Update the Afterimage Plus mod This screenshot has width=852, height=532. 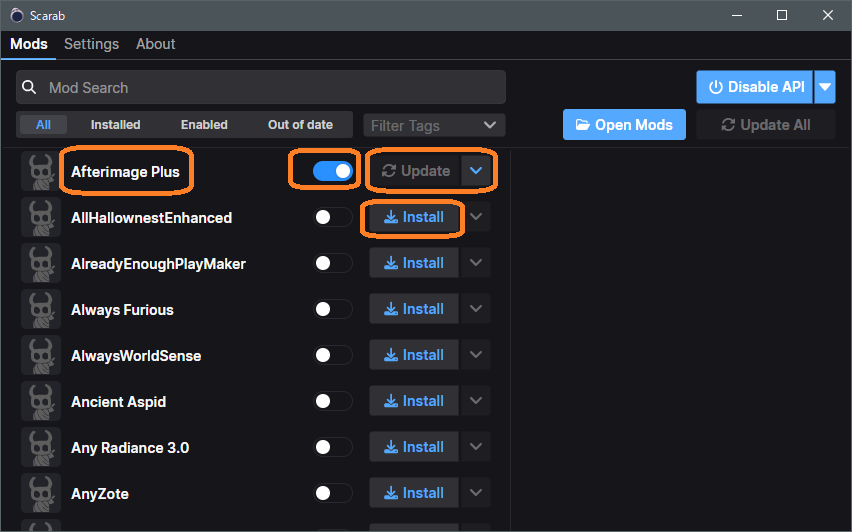tap(415, 171)
